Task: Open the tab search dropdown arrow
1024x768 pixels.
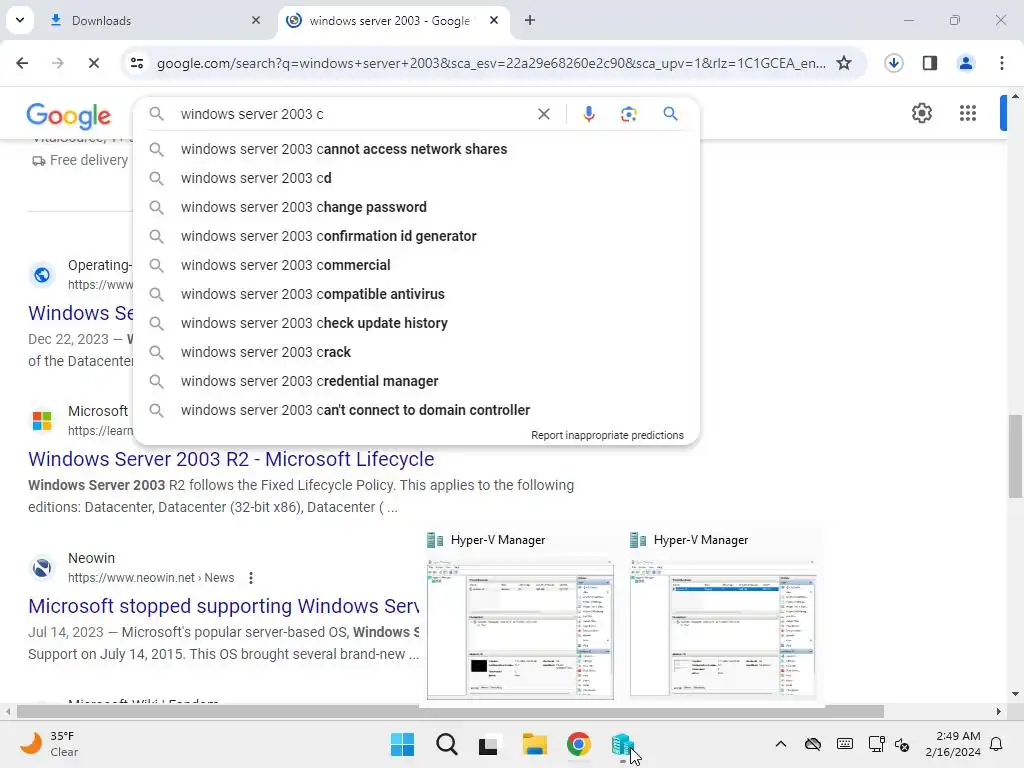Action: (x=20, y=20)
